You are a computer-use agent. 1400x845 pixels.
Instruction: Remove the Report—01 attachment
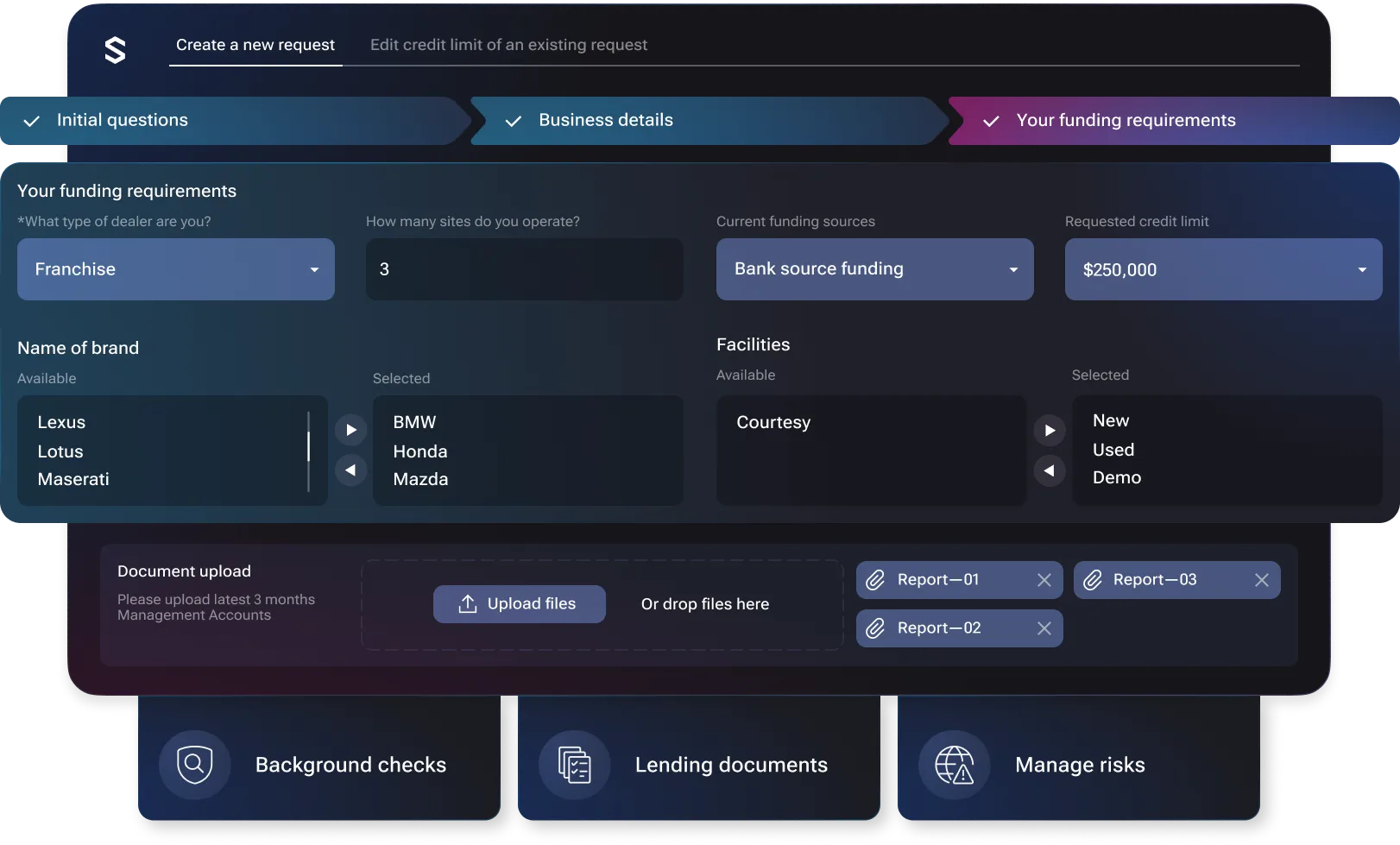tap(1044, 580)
